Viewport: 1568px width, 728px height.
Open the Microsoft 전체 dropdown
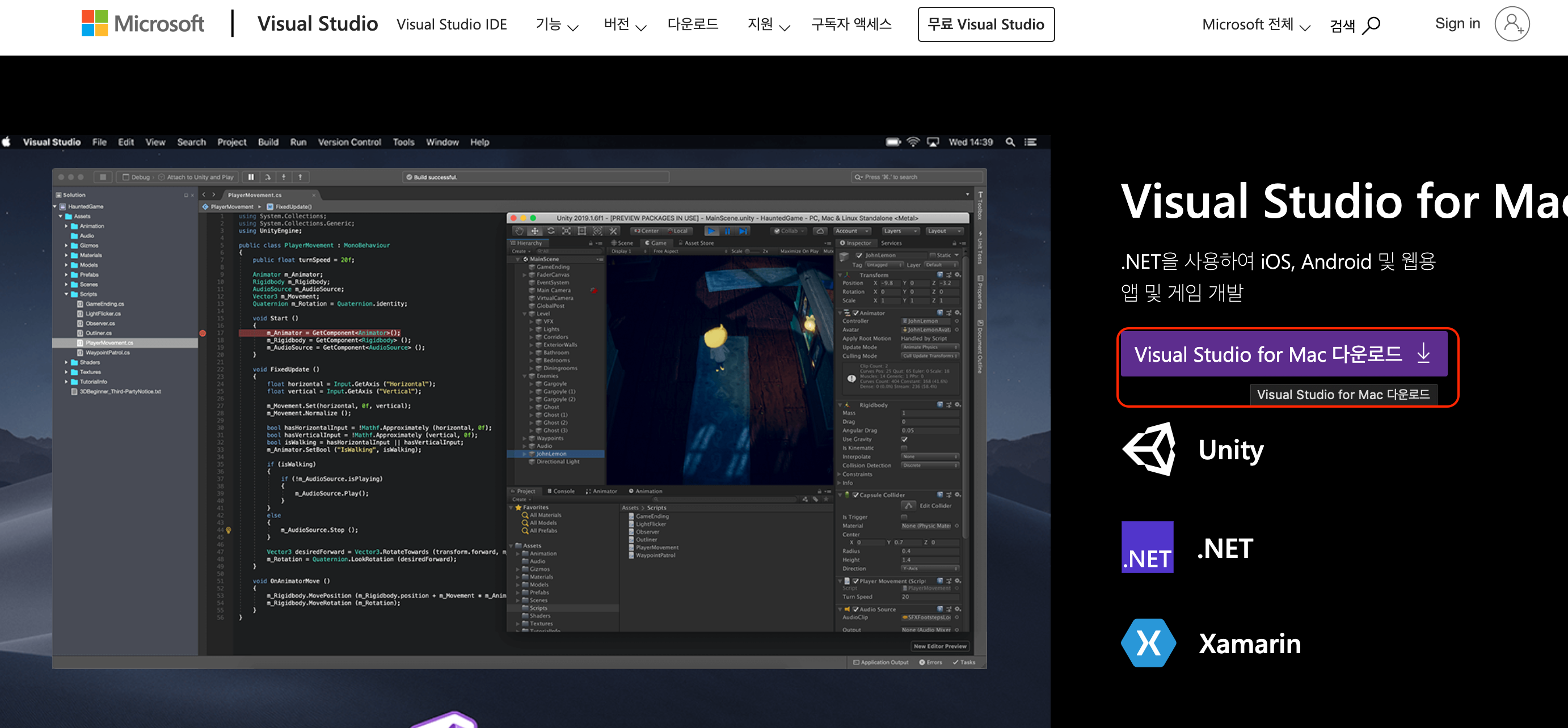1255,24
